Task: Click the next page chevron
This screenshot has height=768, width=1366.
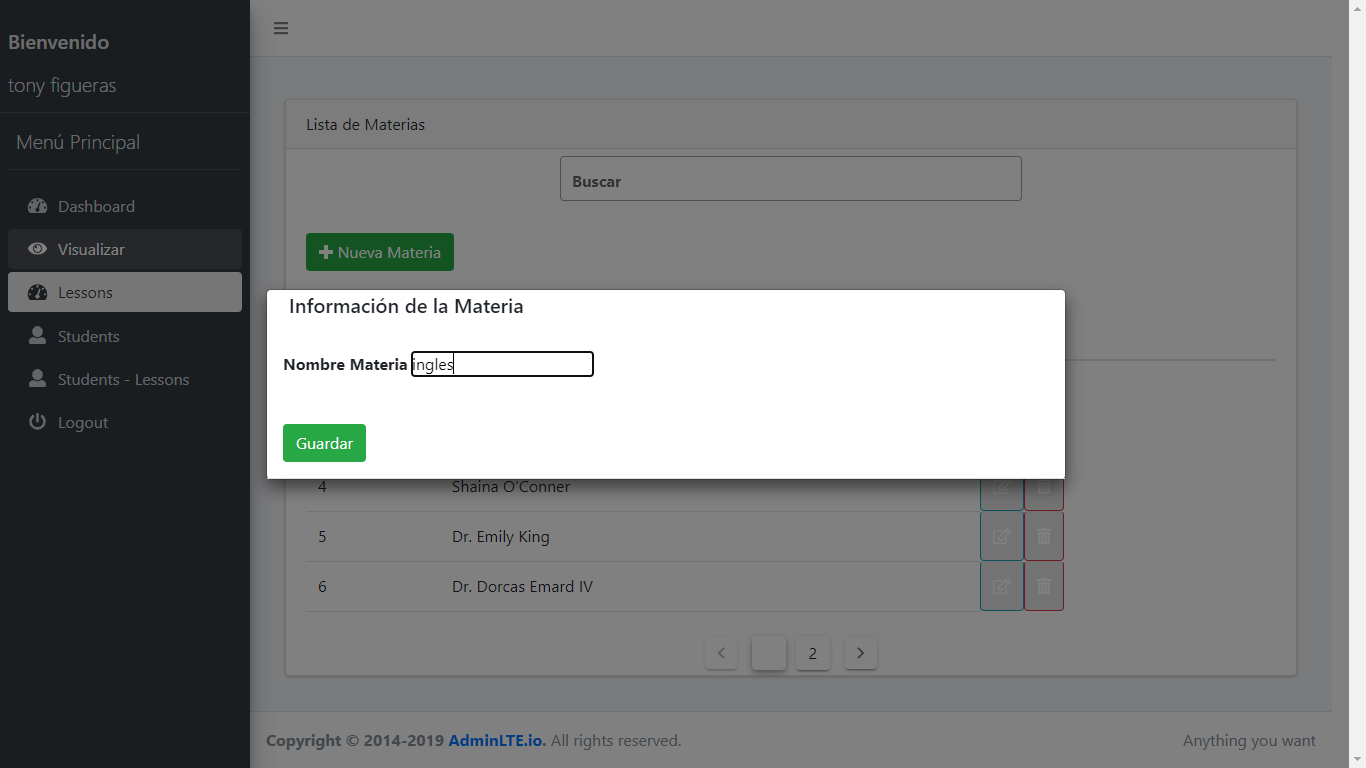Action: pos(861,652)
